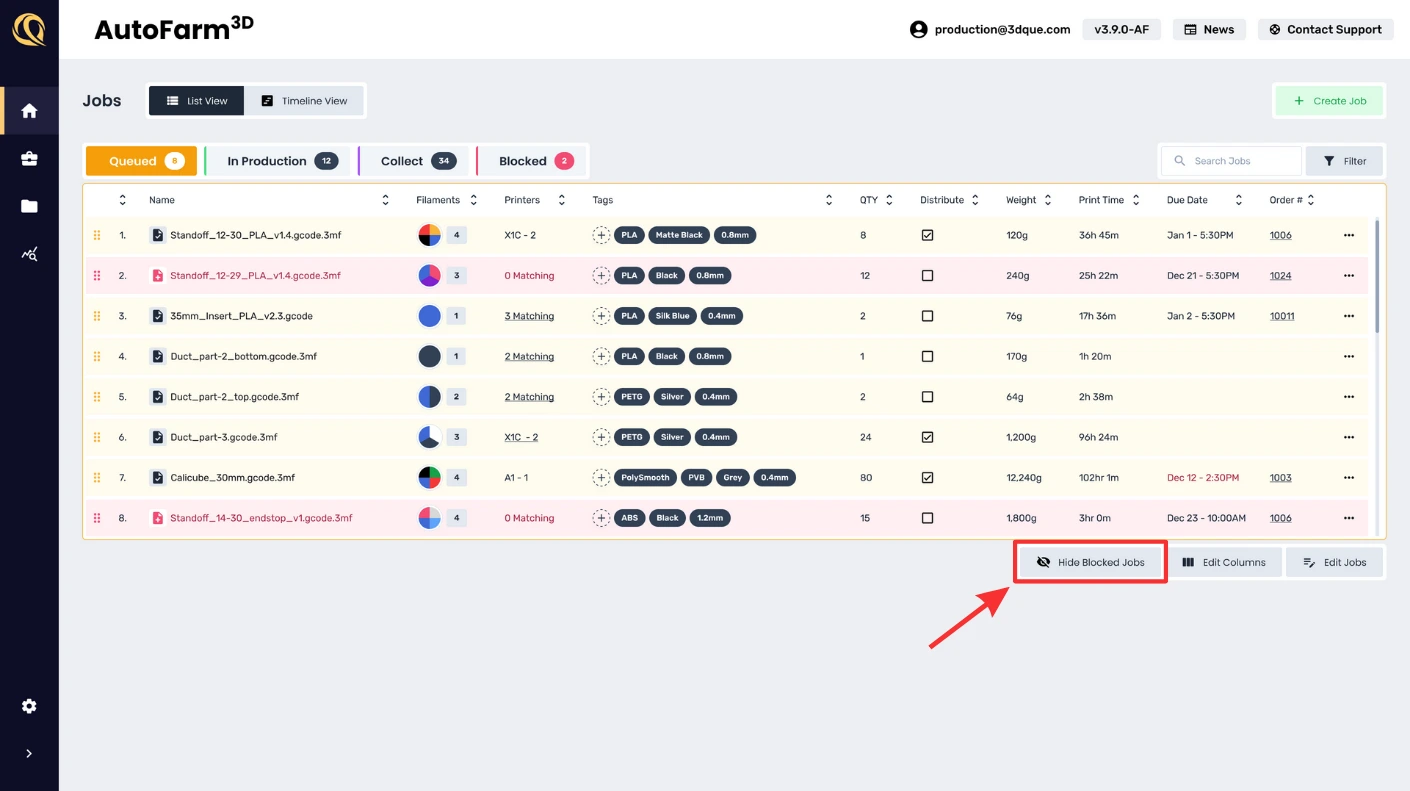Click the jobs table vertical scrollbar
The width and height of the screenshot is (1410, 791).
point(1377,277)
